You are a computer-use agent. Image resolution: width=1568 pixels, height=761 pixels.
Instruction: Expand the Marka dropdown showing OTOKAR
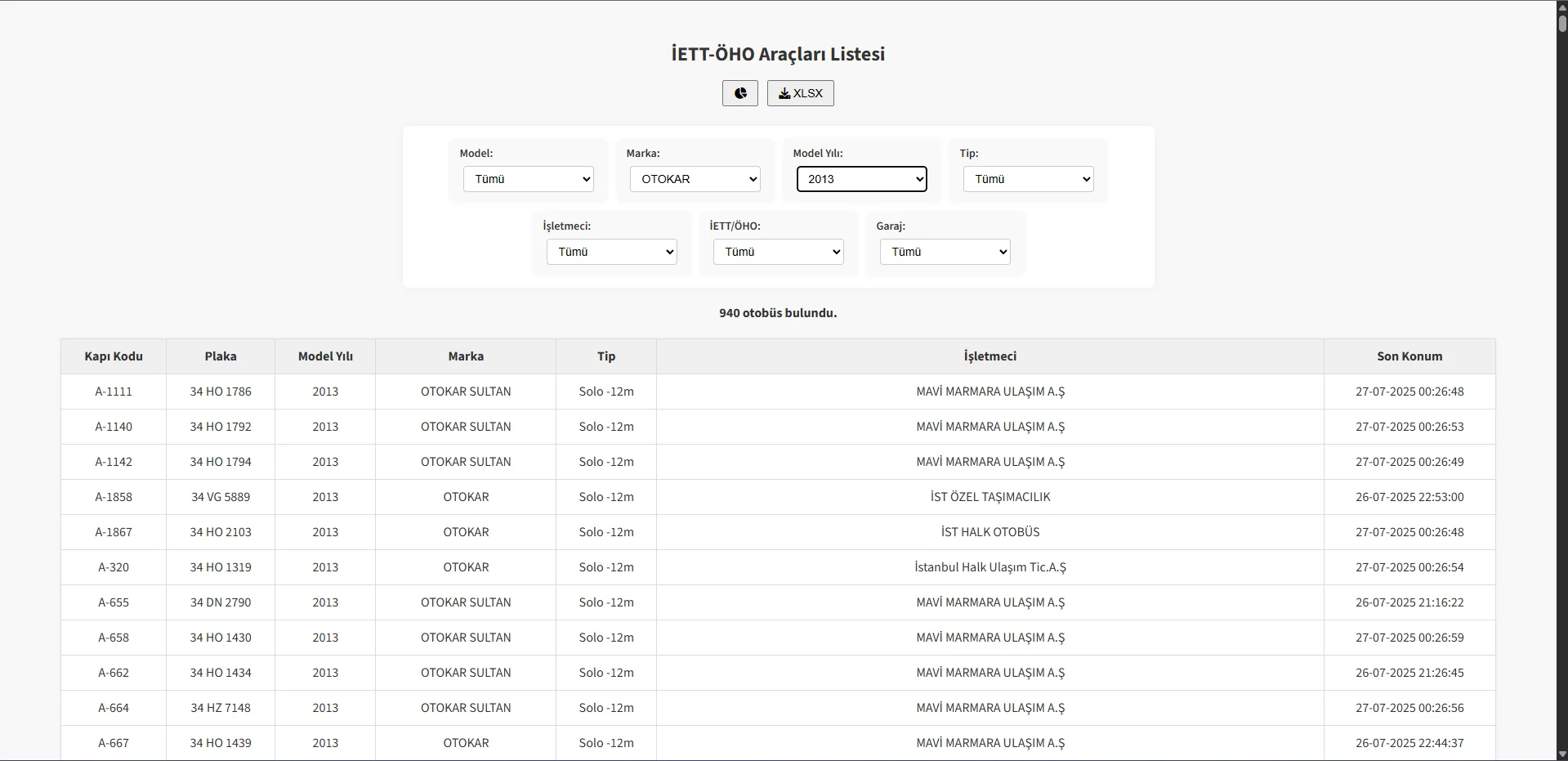[695, 179]
